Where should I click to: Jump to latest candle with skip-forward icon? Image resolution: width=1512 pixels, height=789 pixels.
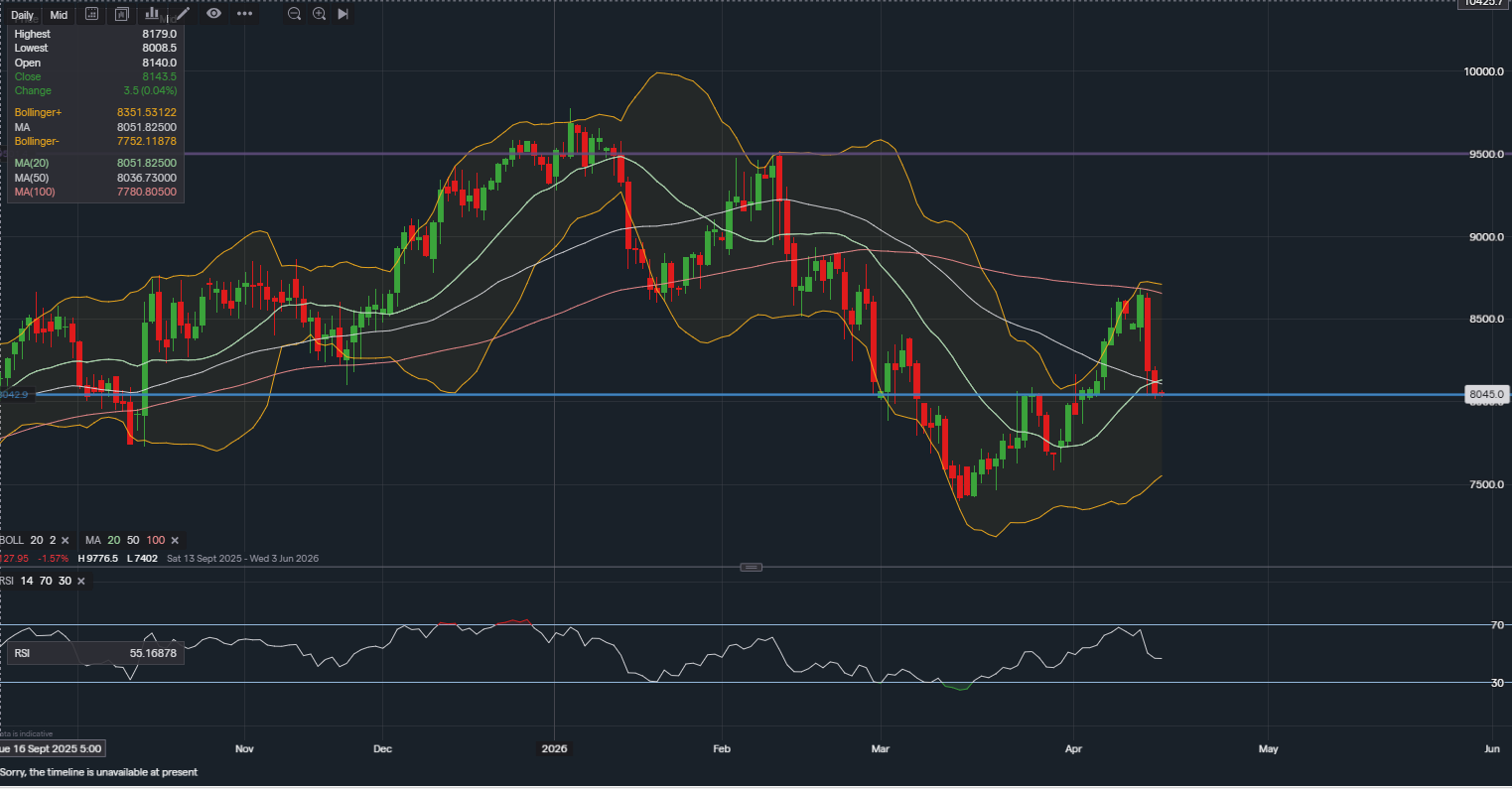(x=343, y=14)
